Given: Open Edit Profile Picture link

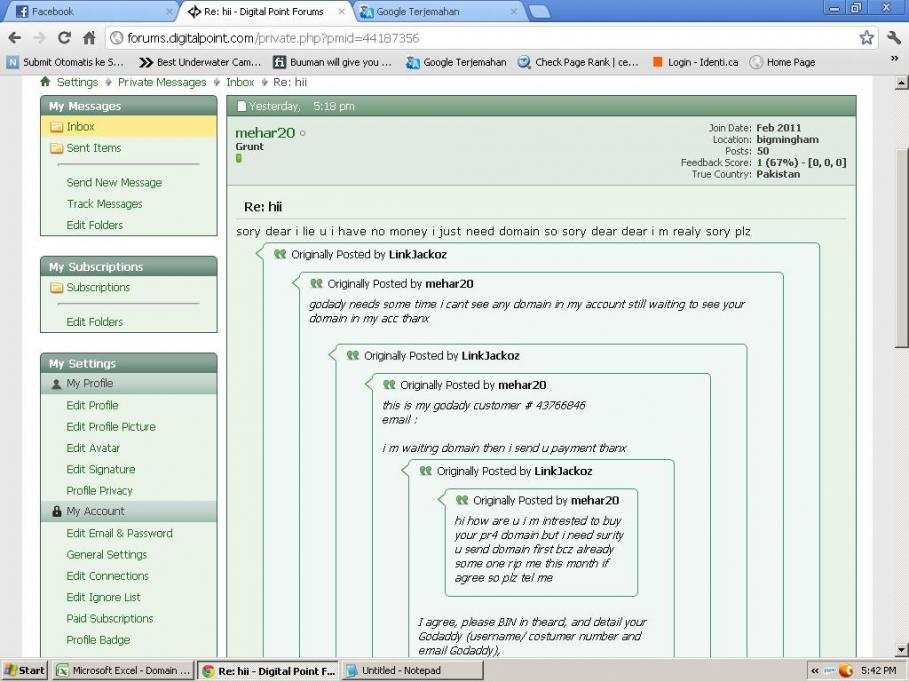Looking at the screenshot, I should point(111,427).
